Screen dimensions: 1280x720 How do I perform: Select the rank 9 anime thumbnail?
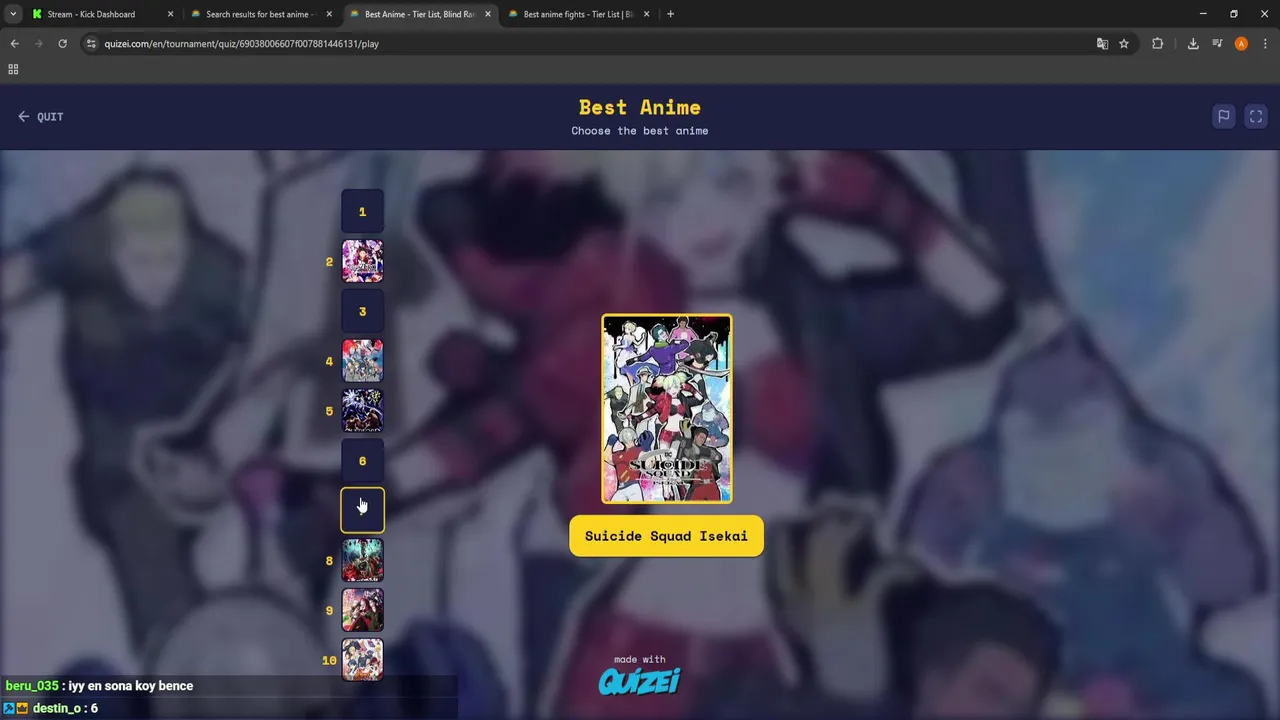point(362,610)
